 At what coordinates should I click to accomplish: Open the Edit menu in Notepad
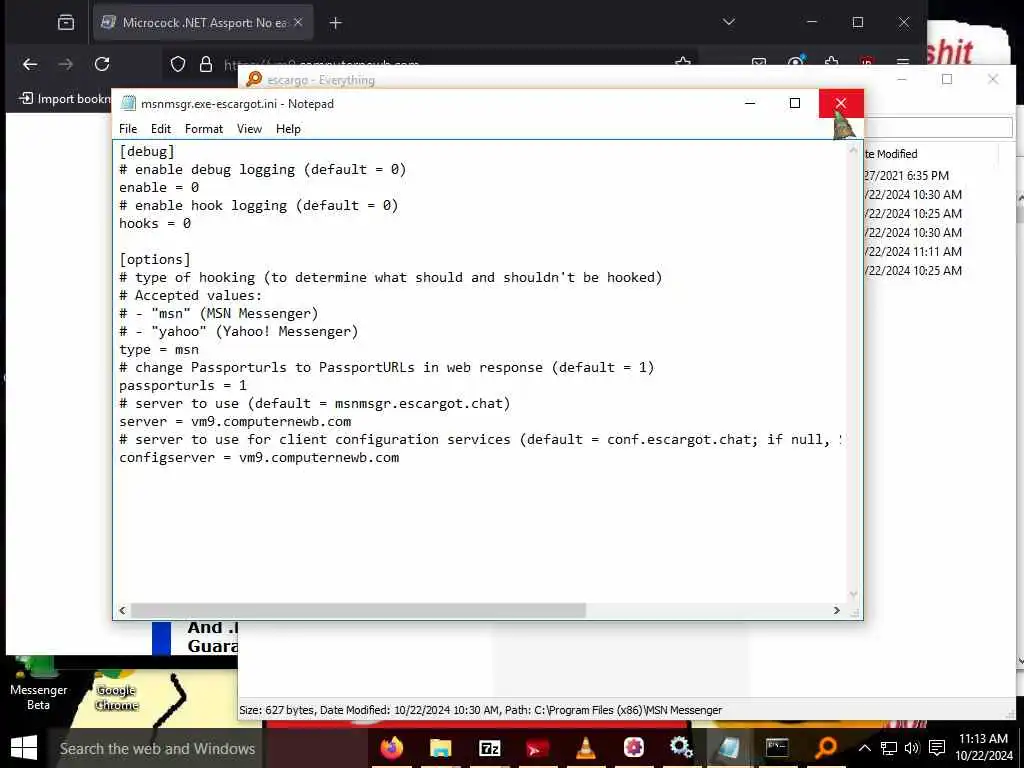[x=161, y=129]
